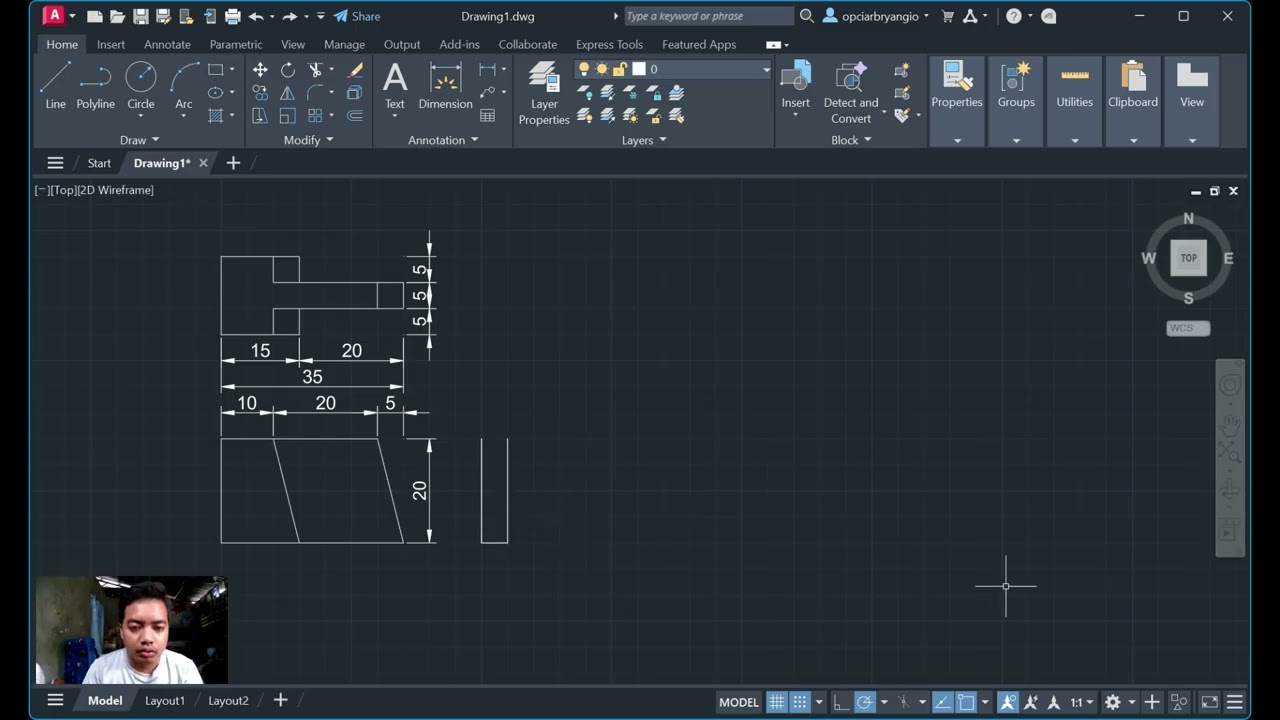The height and width of the screenshot is (720, 1280).
Task: Create a new drawing with New icon
Action: [x=95, y=16]
